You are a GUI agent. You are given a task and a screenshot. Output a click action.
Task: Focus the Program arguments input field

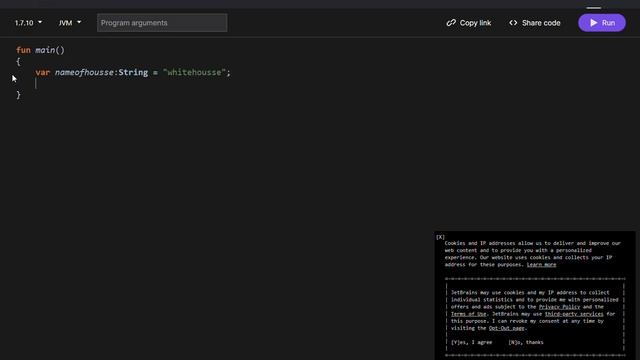[162, 23]
